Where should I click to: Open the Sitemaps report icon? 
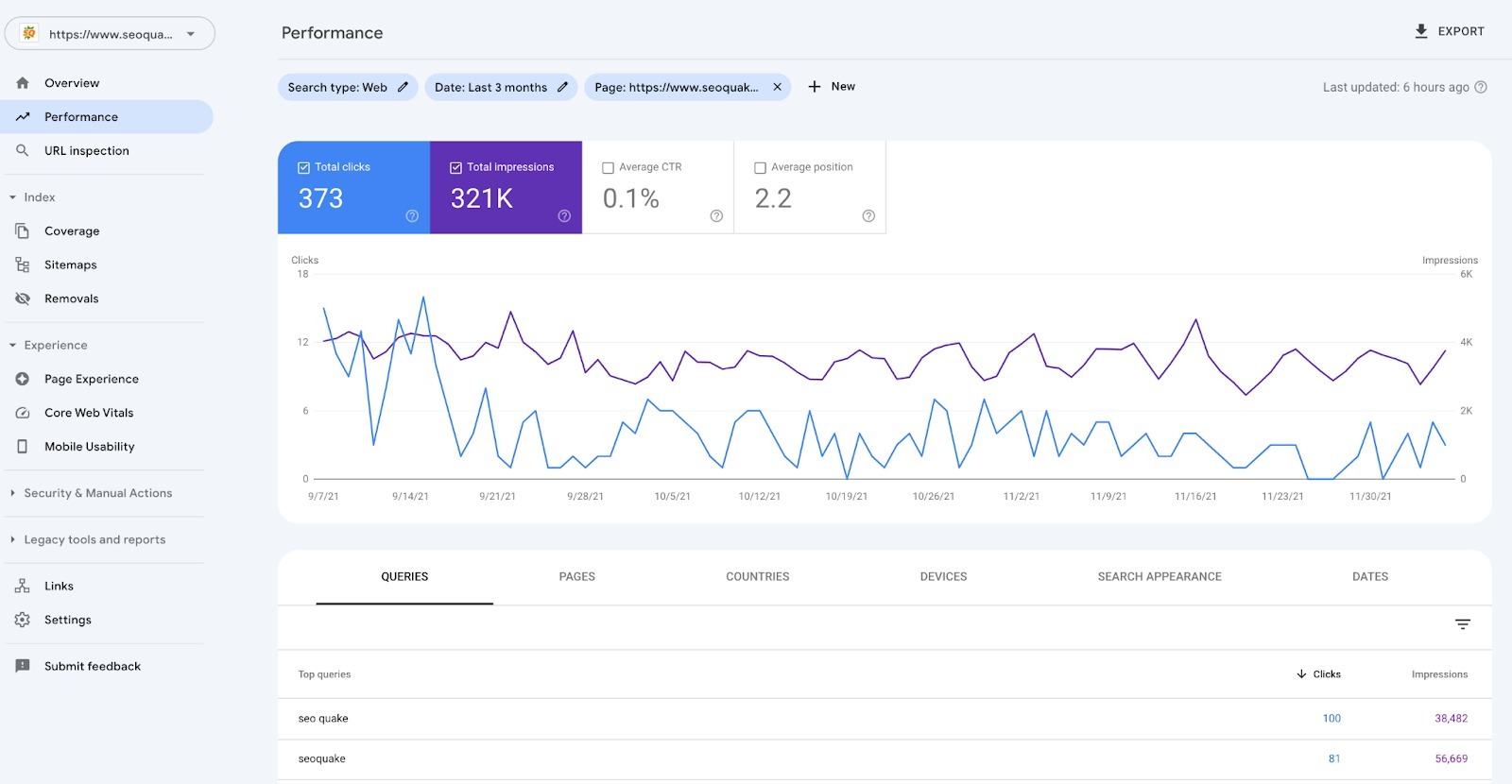[23, 264]
